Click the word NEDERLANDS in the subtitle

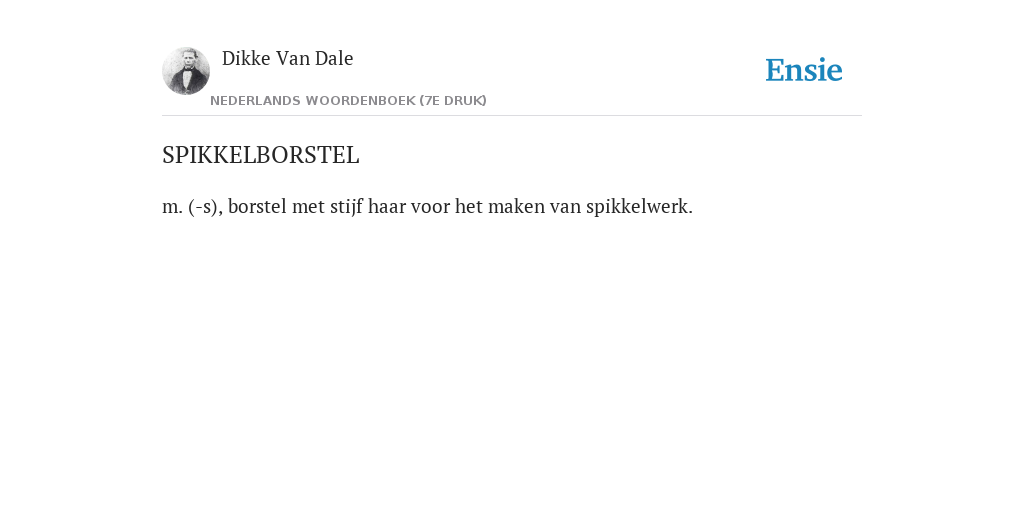255,101
